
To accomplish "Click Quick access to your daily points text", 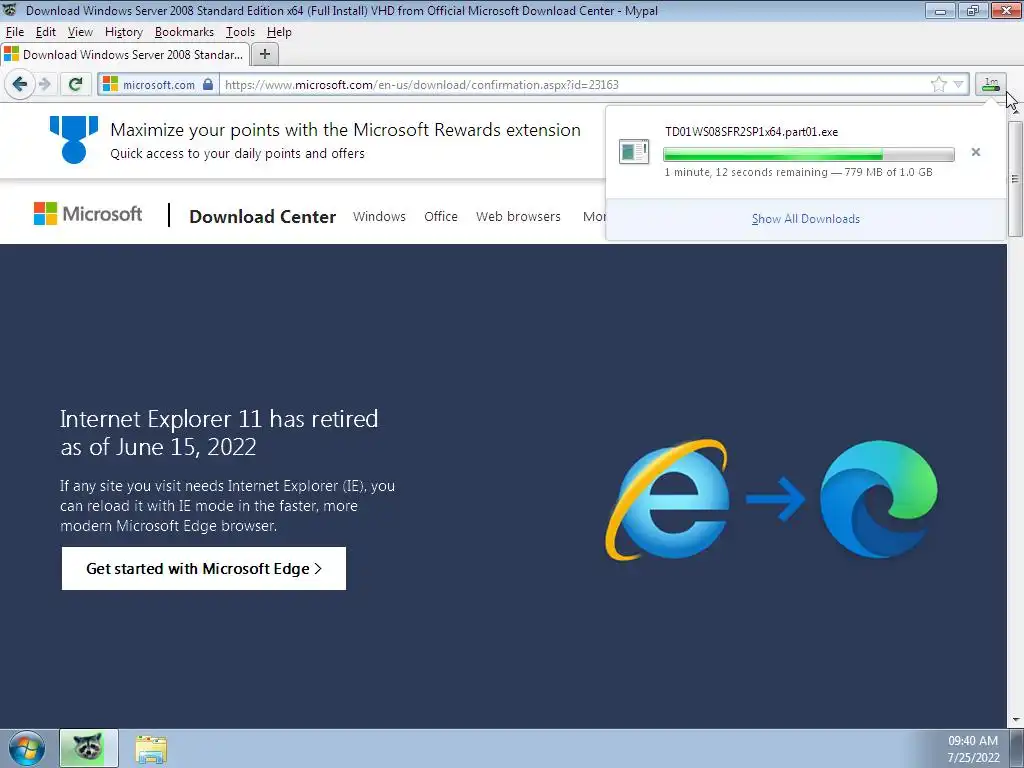I will (x=237, y=154).
